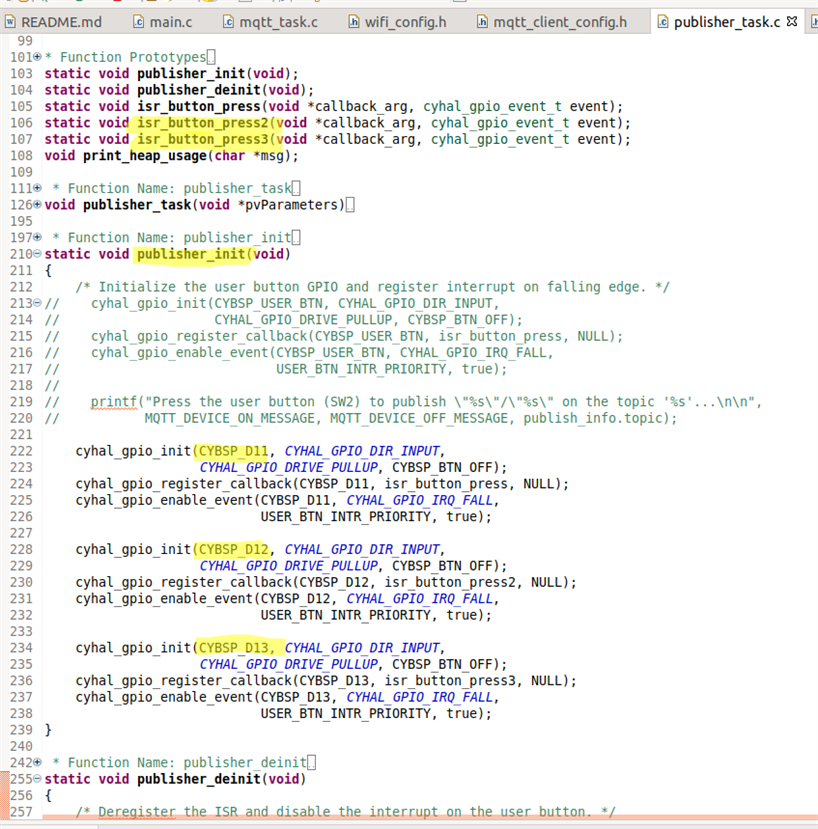Click 'print_heap_usage' on line 108
The image size is (818, 829).
pos(144,155)
